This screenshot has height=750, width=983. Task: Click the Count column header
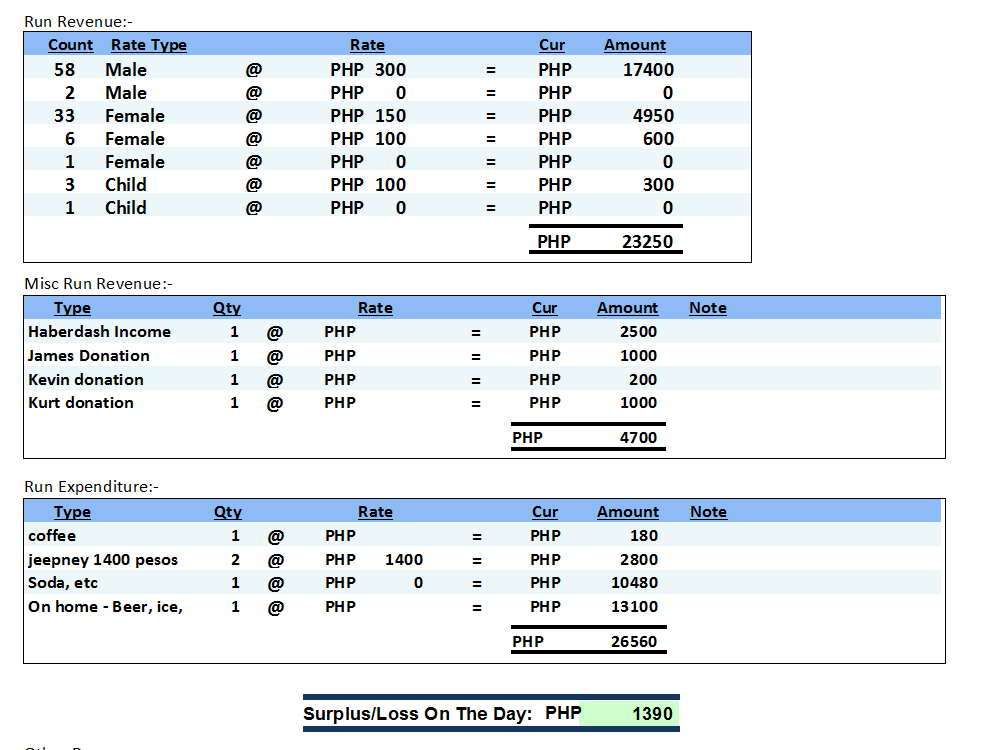click(70, 45)
